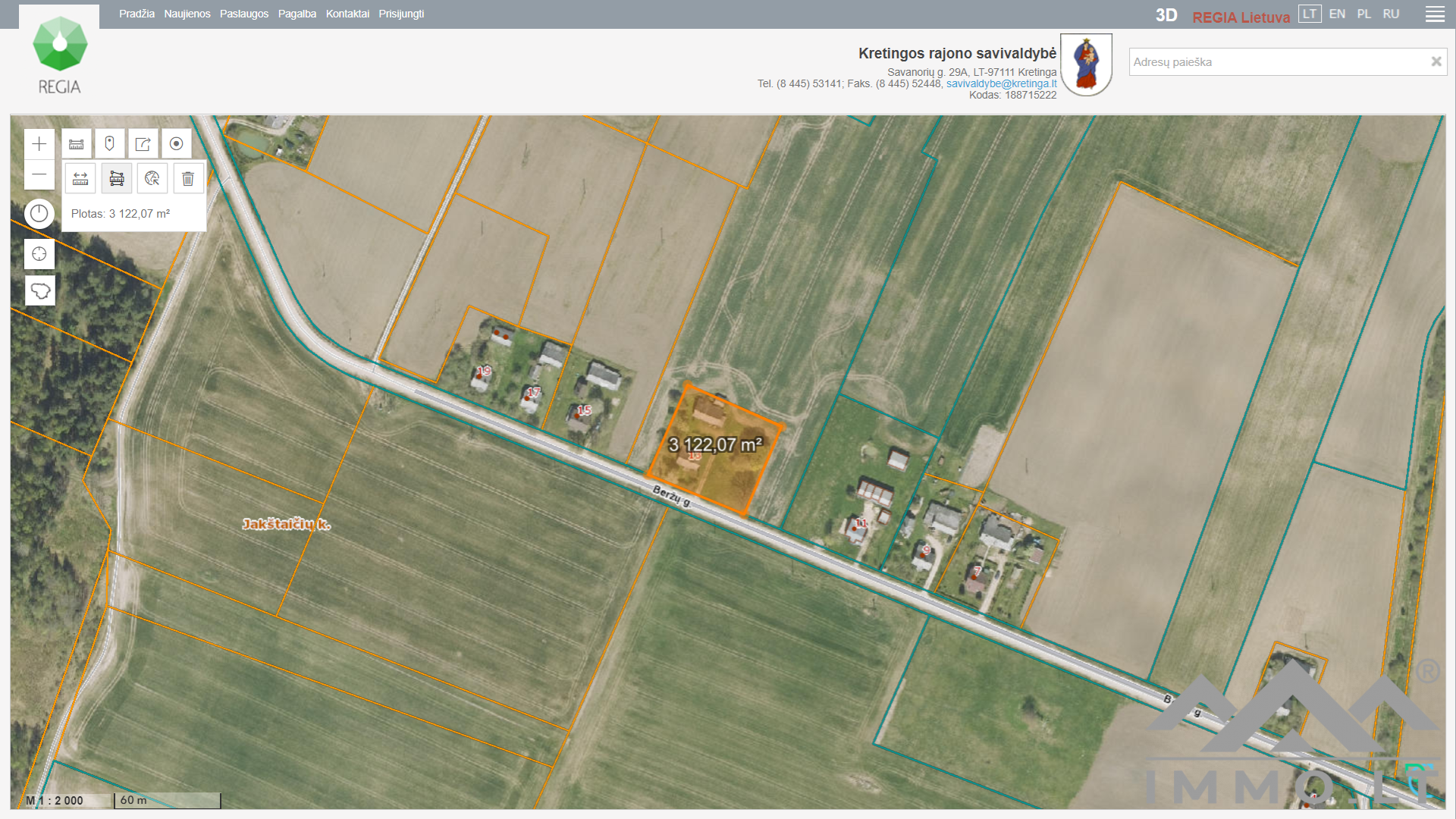Viewport: 1456px width, 819px height.
Task: Select the area polygon measuring tool
Action: [x=117, y=178]
